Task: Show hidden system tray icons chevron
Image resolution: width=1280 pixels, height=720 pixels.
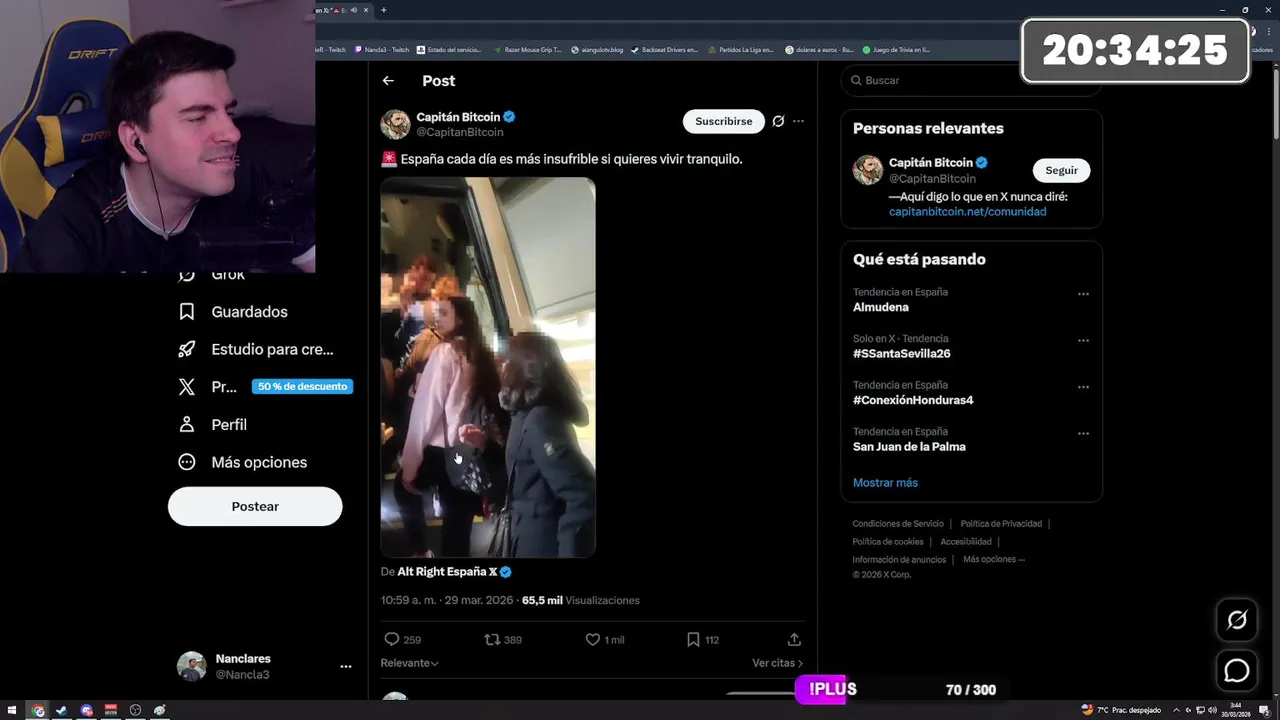Action: (1175, 710)
